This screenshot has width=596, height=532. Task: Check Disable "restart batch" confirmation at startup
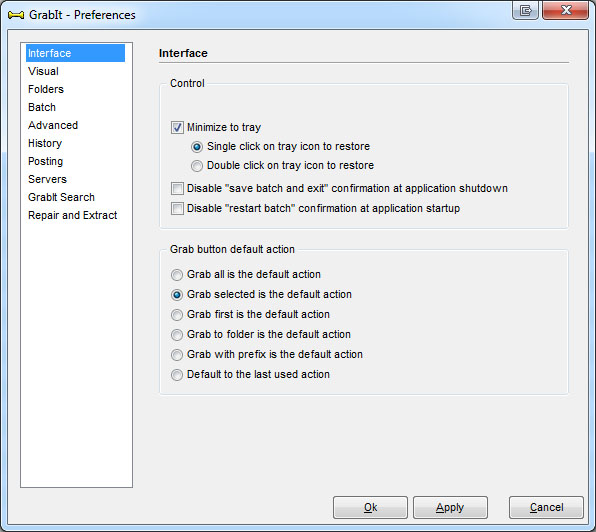(177, 209)
